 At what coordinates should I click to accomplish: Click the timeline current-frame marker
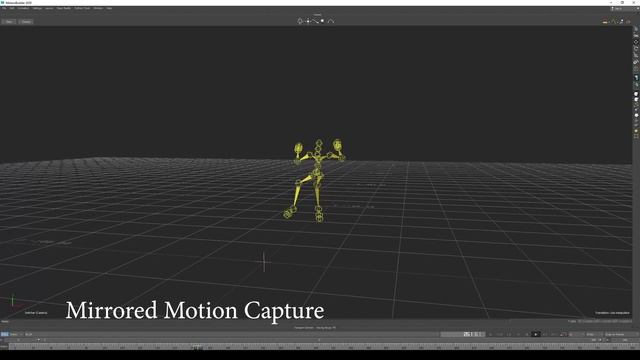[198, 347]
